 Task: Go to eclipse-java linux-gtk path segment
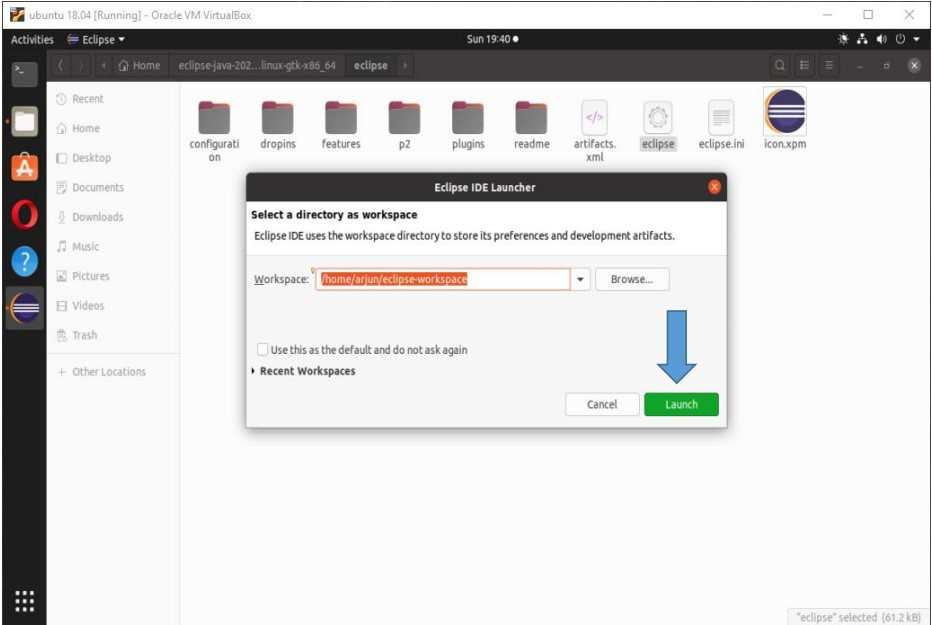pyautogui.click(x=257, y=65)
